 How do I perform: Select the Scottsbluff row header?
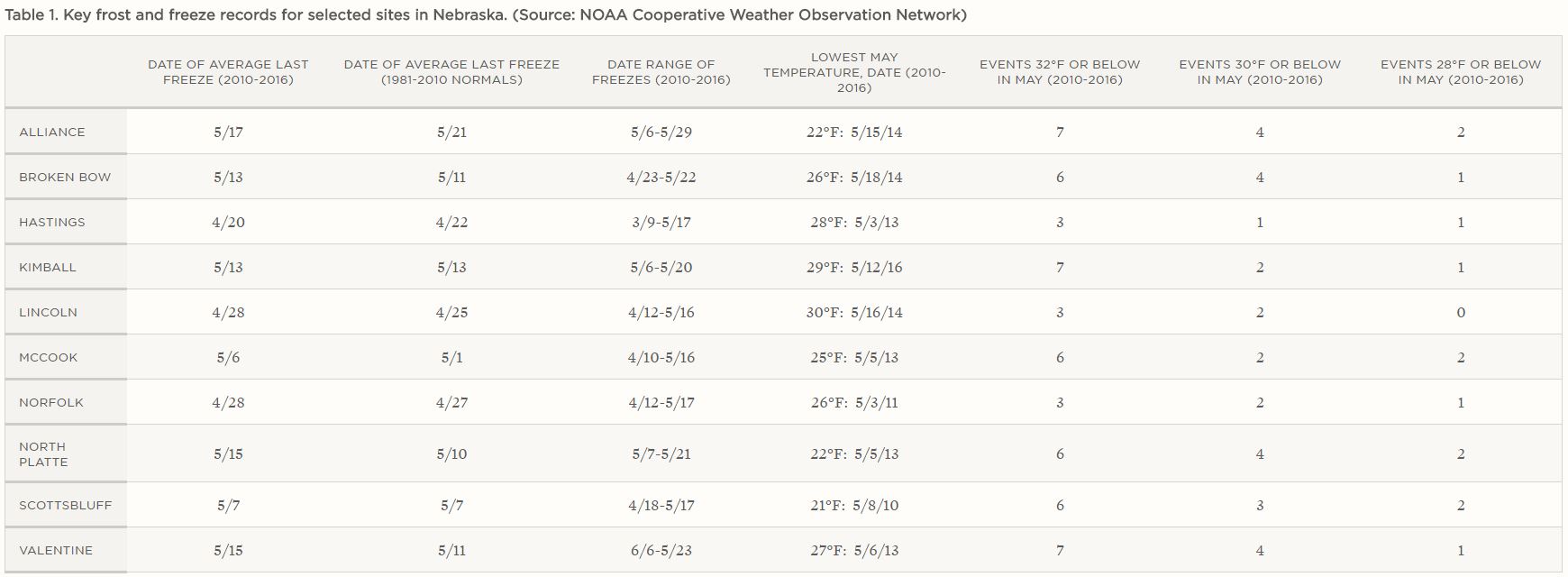point(66,505)
